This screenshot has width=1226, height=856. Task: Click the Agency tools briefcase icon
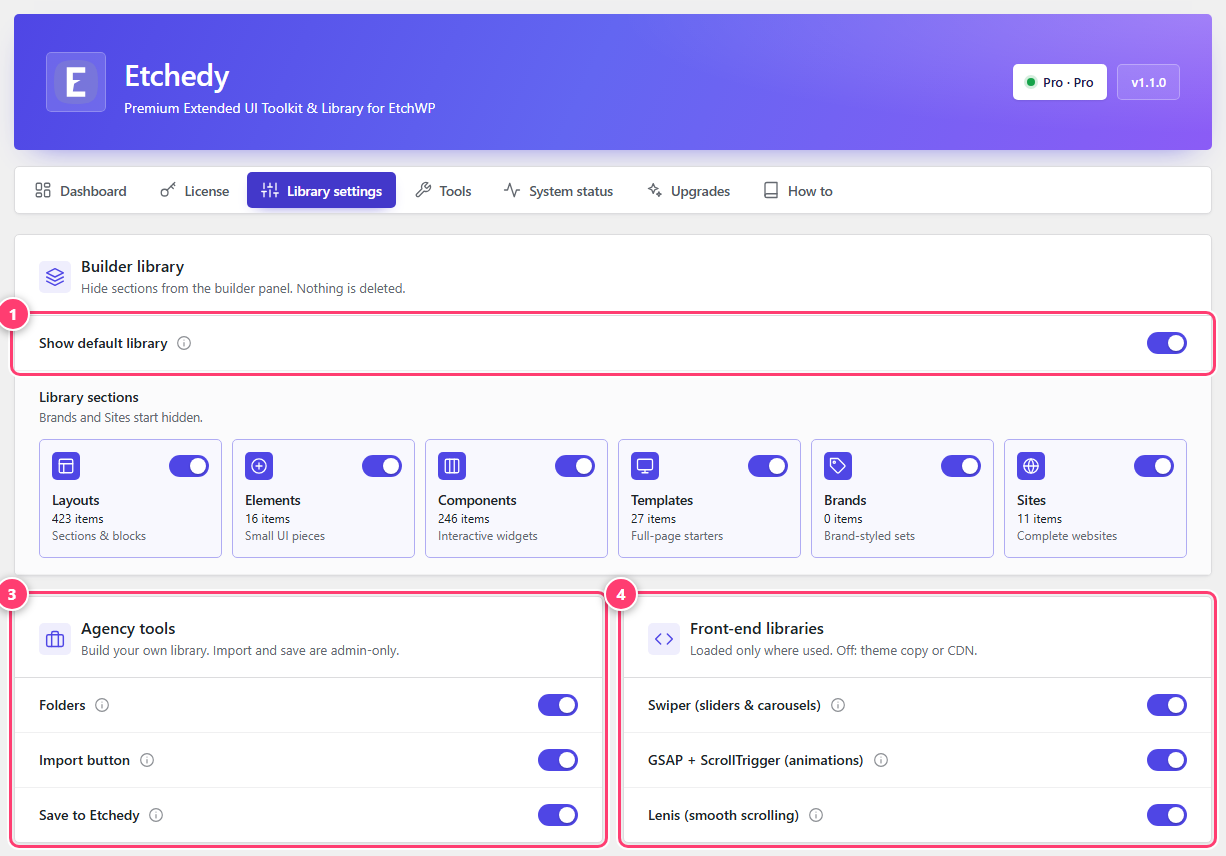55,639
